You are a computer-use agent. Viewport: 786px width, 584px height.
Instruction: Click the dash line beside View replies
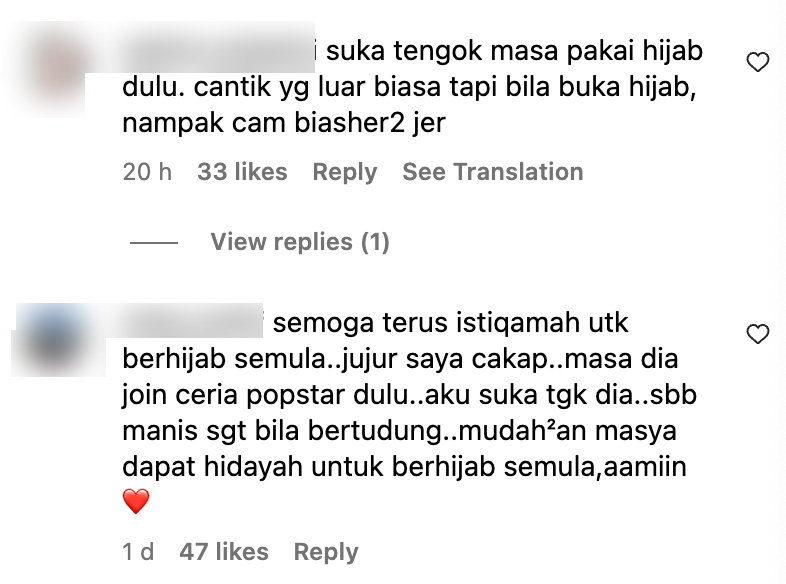pos(154,243)
